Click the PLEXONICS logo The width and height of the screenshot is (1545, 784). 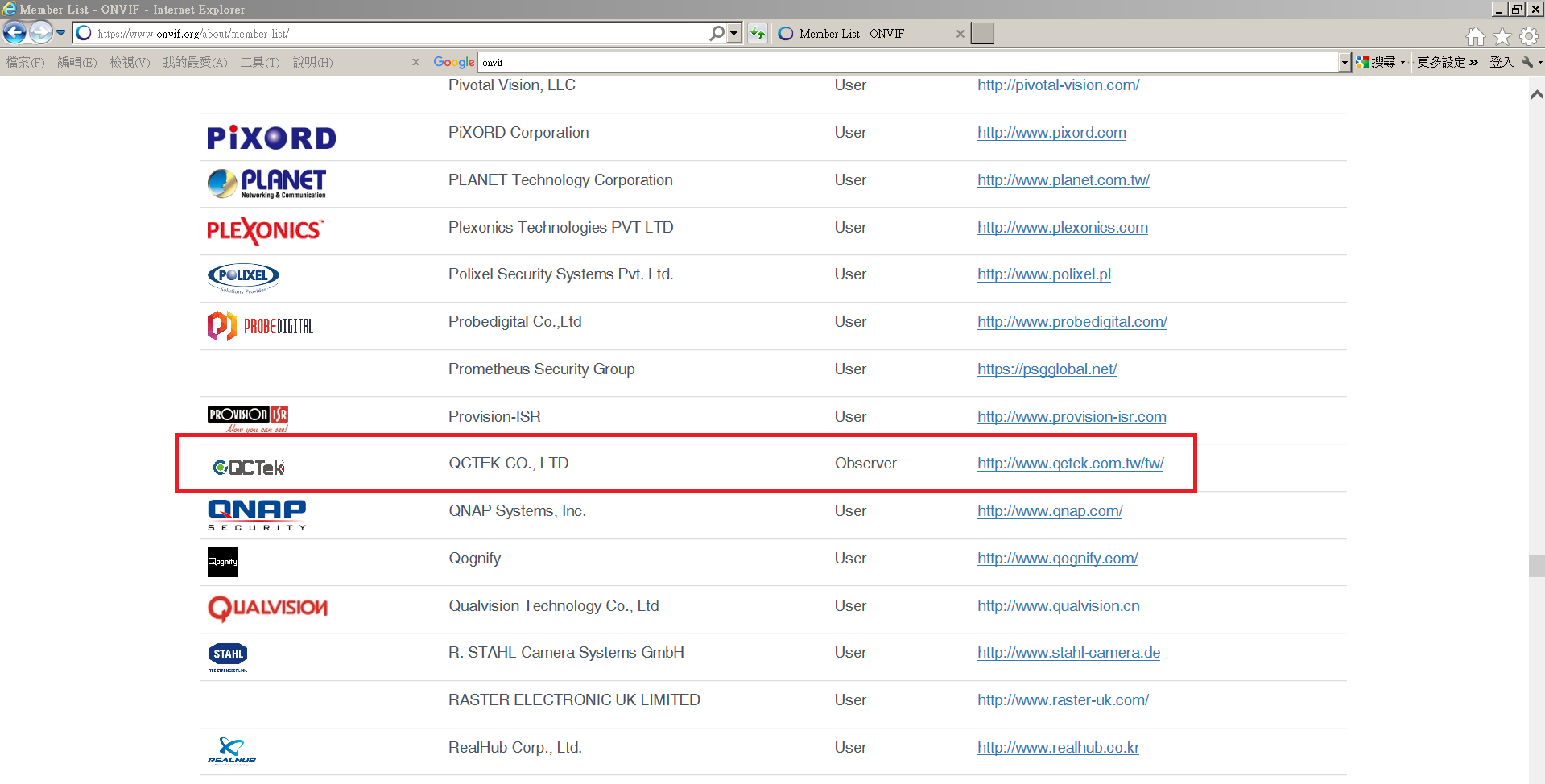point(266,231)
